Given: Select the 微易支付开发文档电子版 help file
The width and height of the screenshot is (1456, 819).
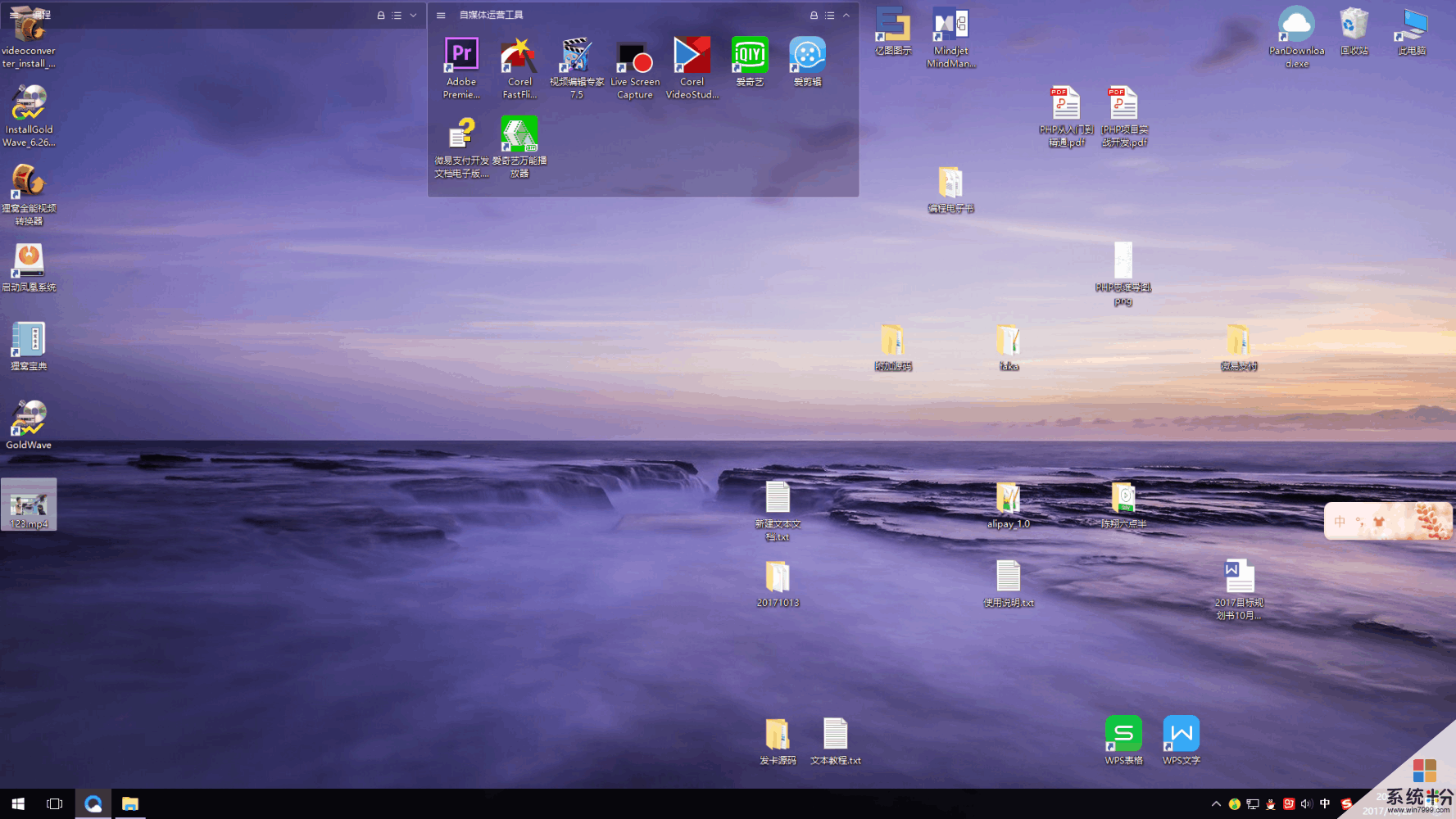Looking at the screenshot, I should (x=461, y=147).
